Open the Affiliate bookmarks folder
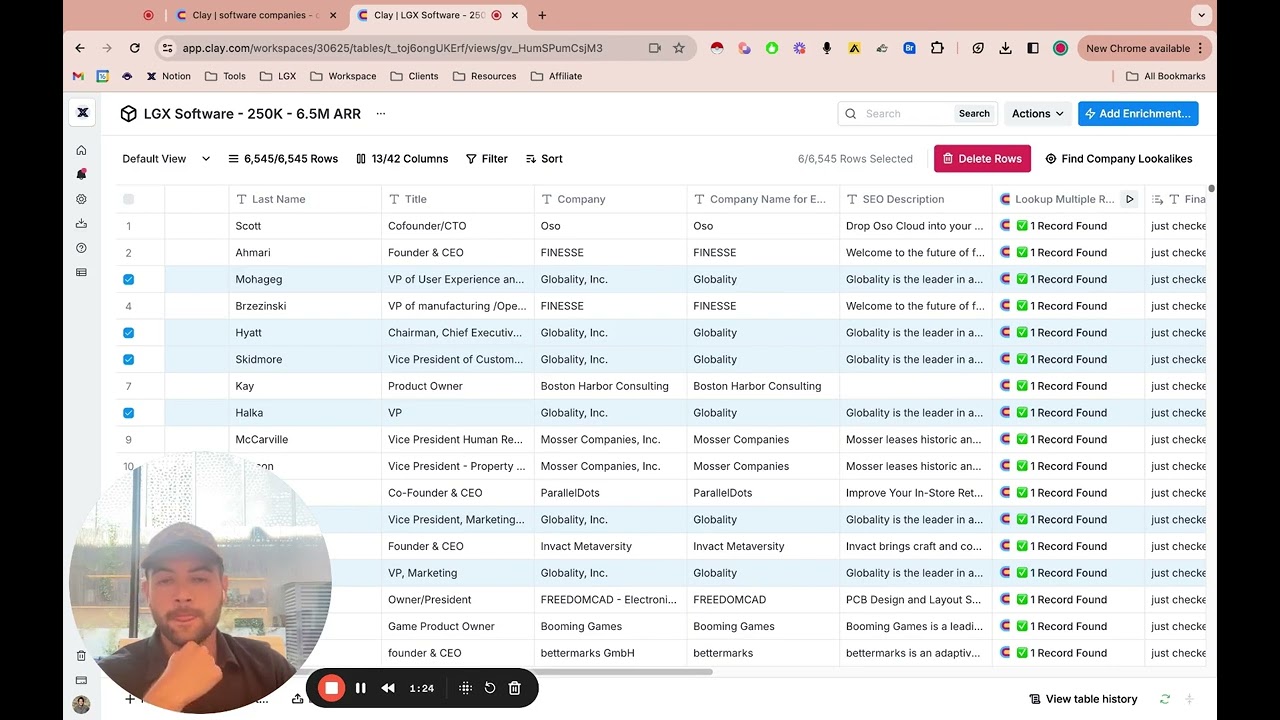Image resolution: width=1280 pixels, height=720 pixels. pos(556,76)
